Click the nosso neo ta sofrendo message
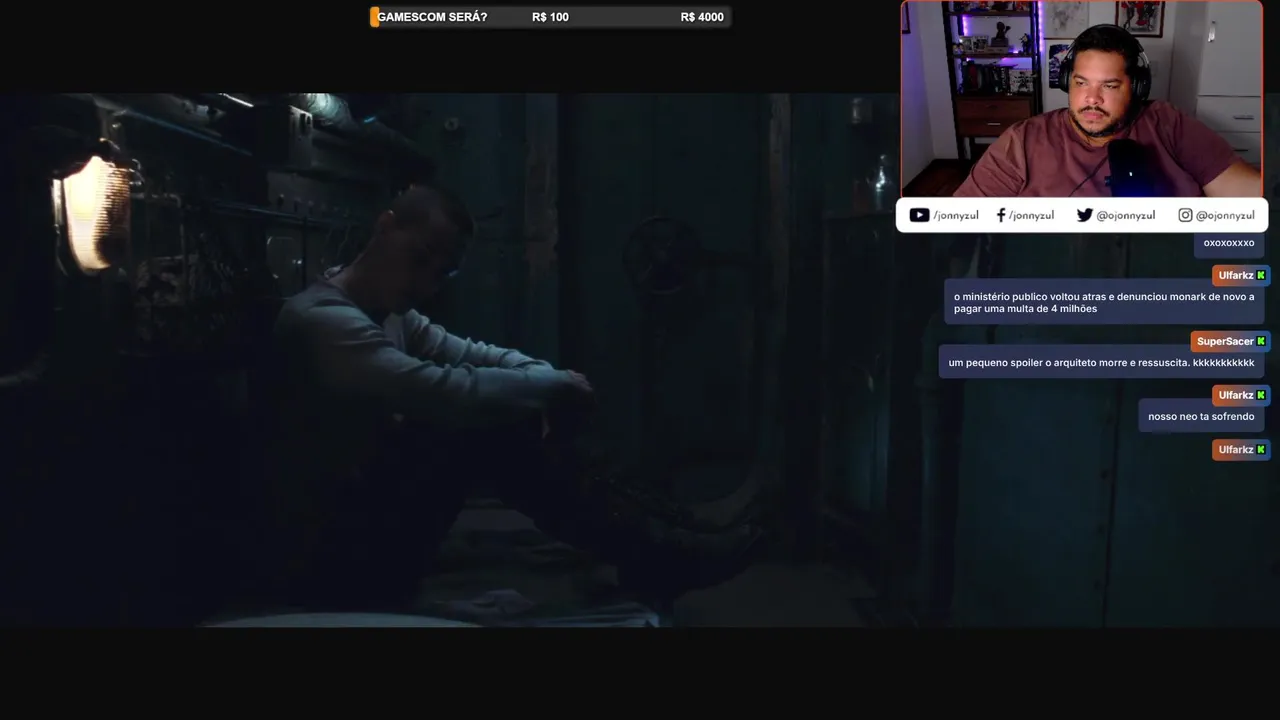This screenshot has width=1280, height=720. click(1201, 416)
